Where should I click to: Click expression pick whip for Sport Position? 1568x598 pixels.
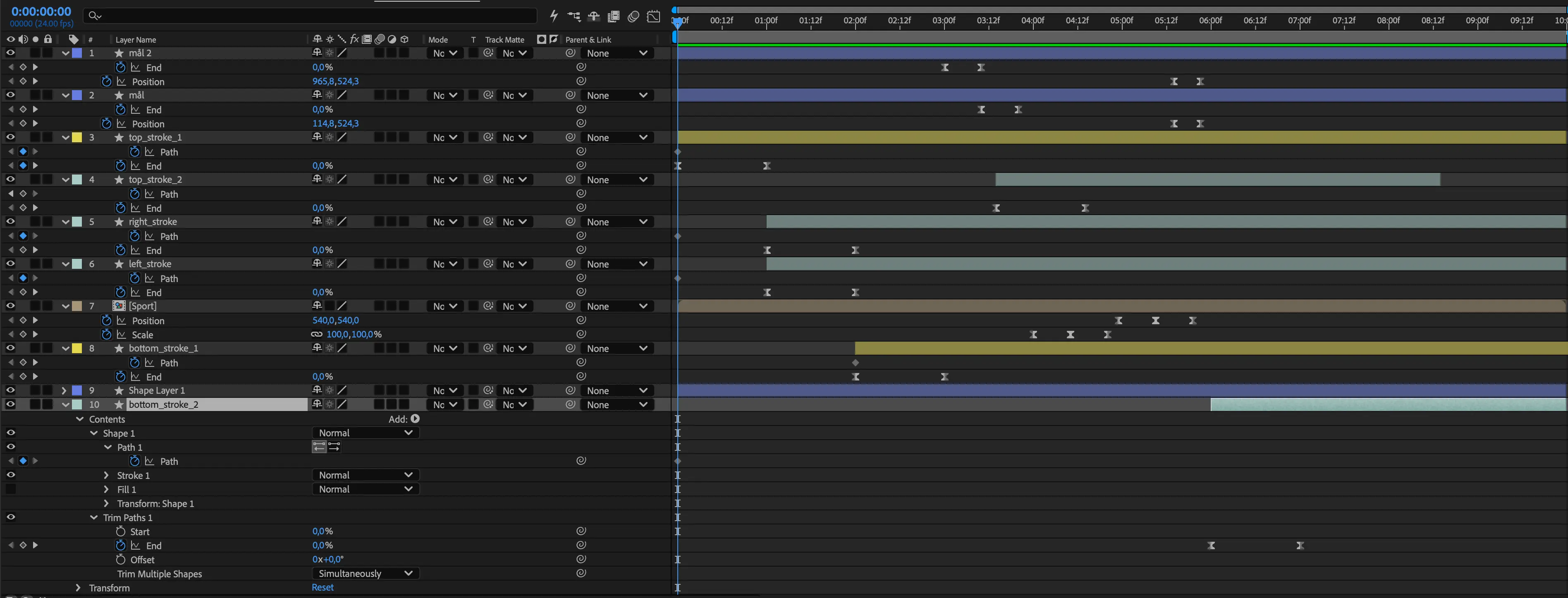pyautogui.click(x=581, y=321)
